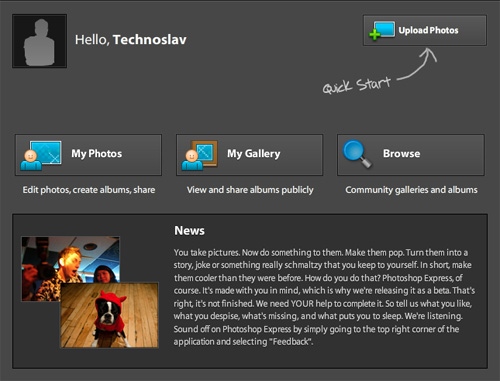Screen dimensions: 500x381
Task: Open the My Photos button
Action: tap(88, 155)
